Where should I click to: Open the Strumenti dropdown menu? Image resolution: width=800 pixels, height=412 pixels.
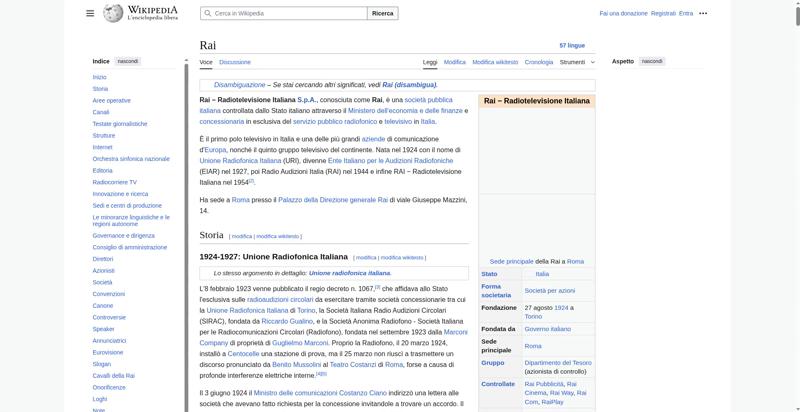click(x=577, y=62)
